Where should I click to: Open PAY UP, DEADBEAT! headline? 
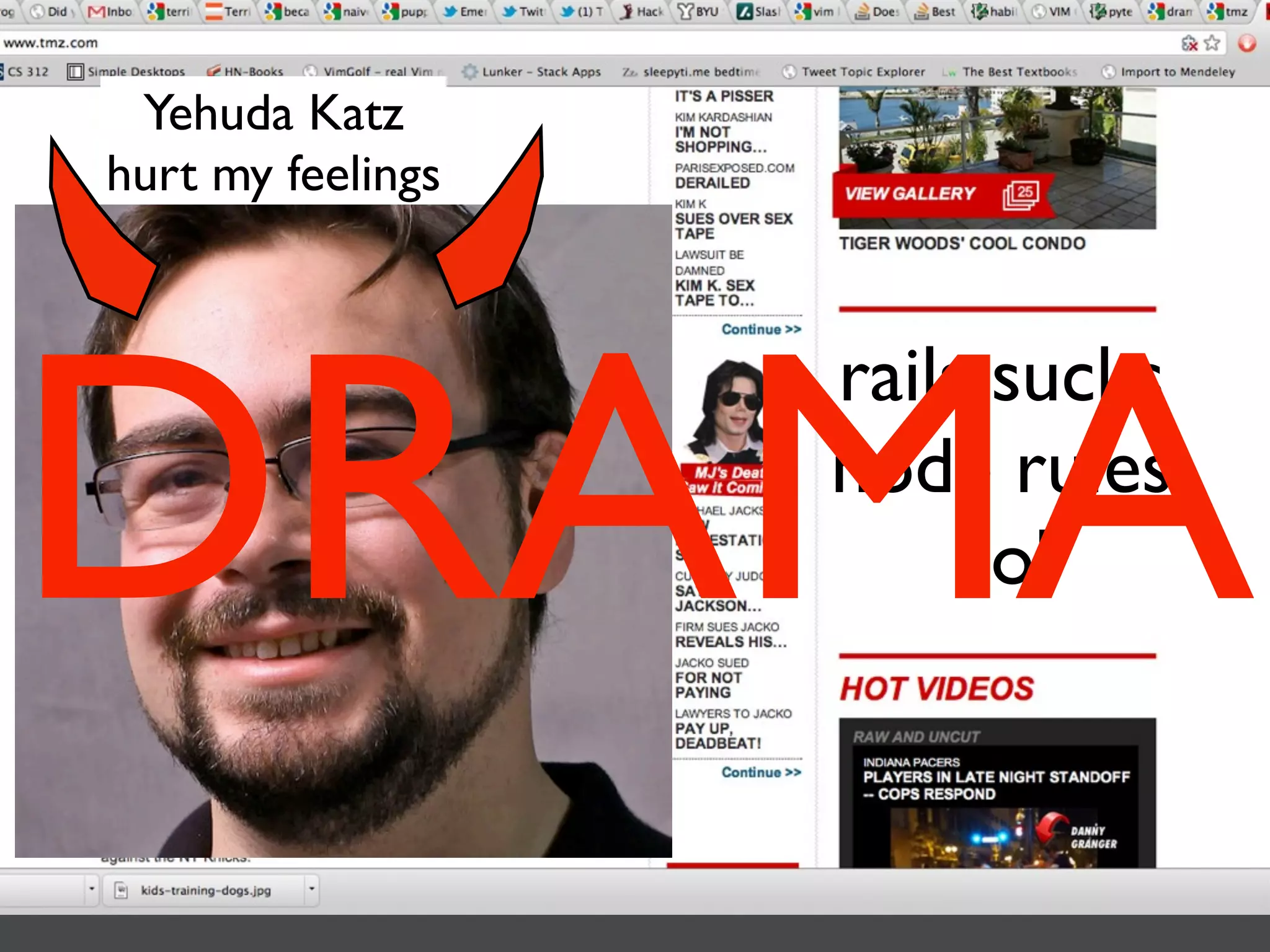click(x=717, y=736)
